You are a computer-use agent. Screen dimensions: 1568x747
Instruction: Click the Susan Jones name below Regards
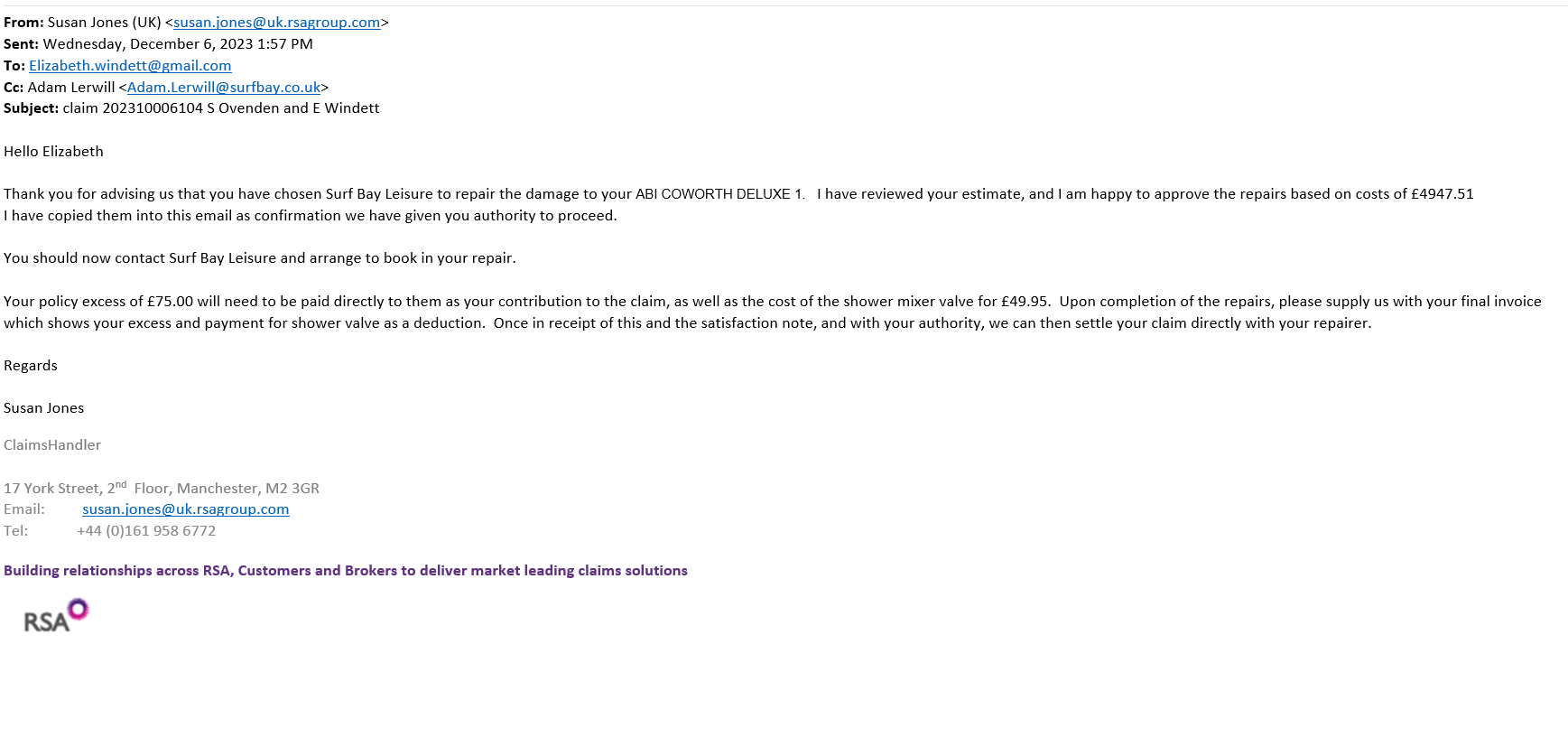pyautogui.click(x=43, y=408)
